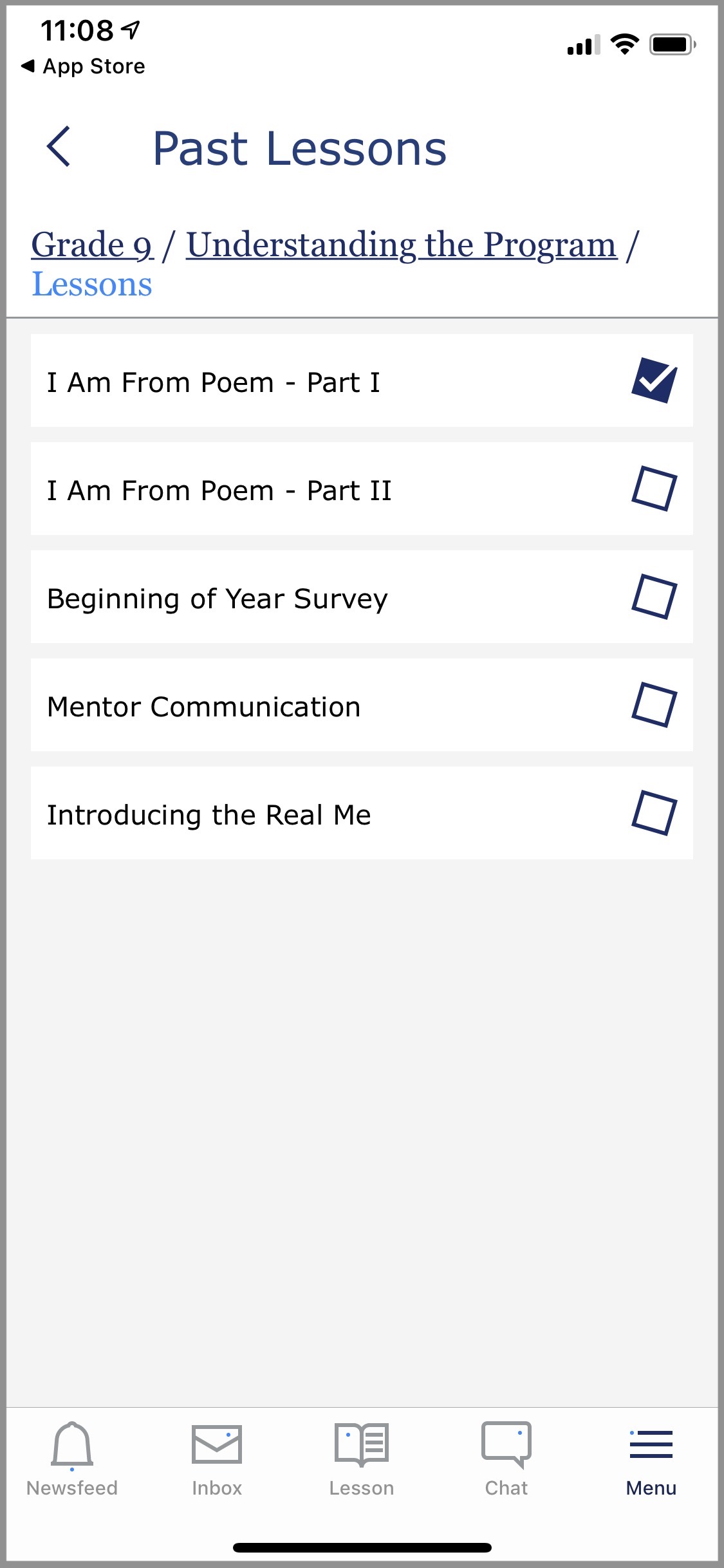Image resolution: width=724 pixels, height=1568 pixels.
Task: Open the Beginning of Year Survey lesson
Action: point(218,599)
